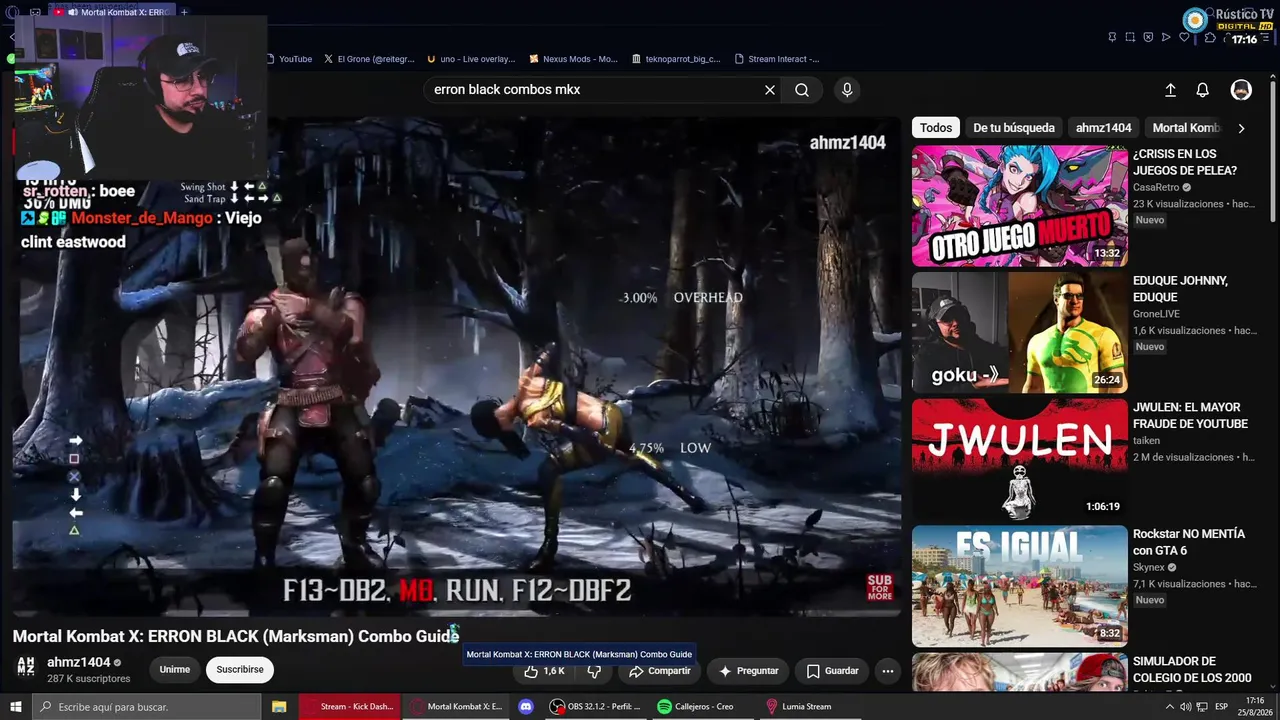The width and height of the screenshot is (1280, 720).
Task: Open EDUQUE JOHNNY, EDUQUE video title
Action: pyautogui.click(x=1180, y=289)
